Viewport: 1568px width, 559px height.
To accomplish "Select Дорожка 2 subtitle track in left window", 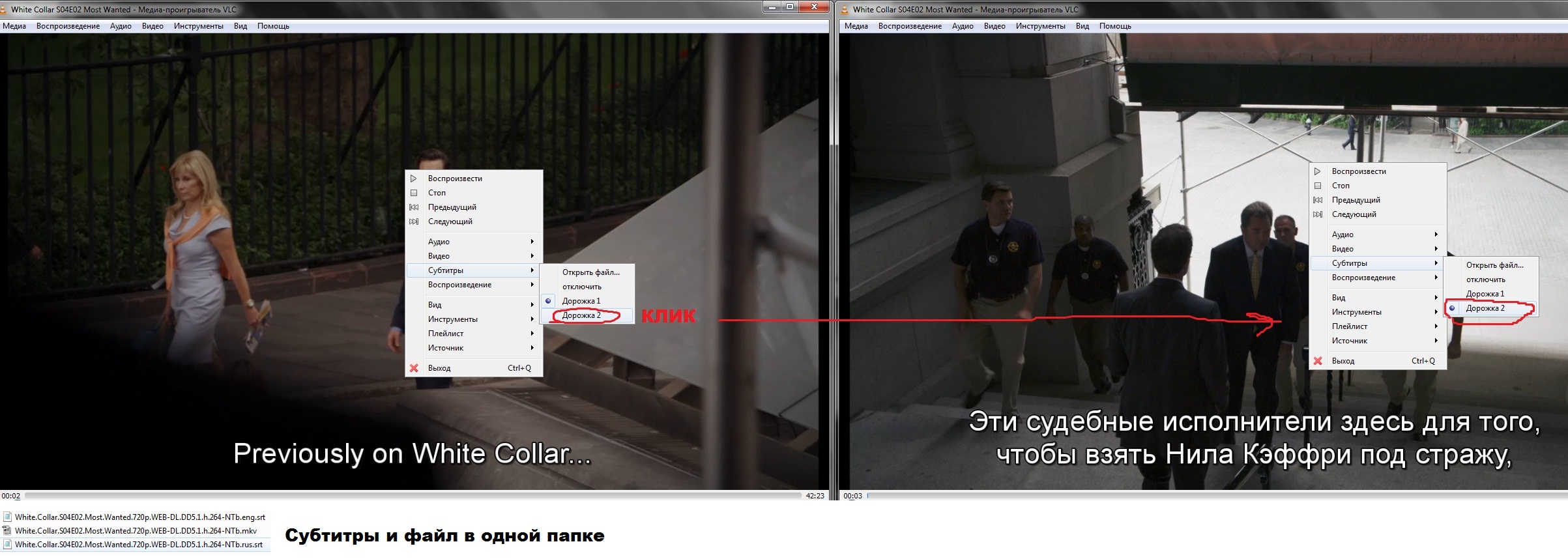I will [581, 315].
